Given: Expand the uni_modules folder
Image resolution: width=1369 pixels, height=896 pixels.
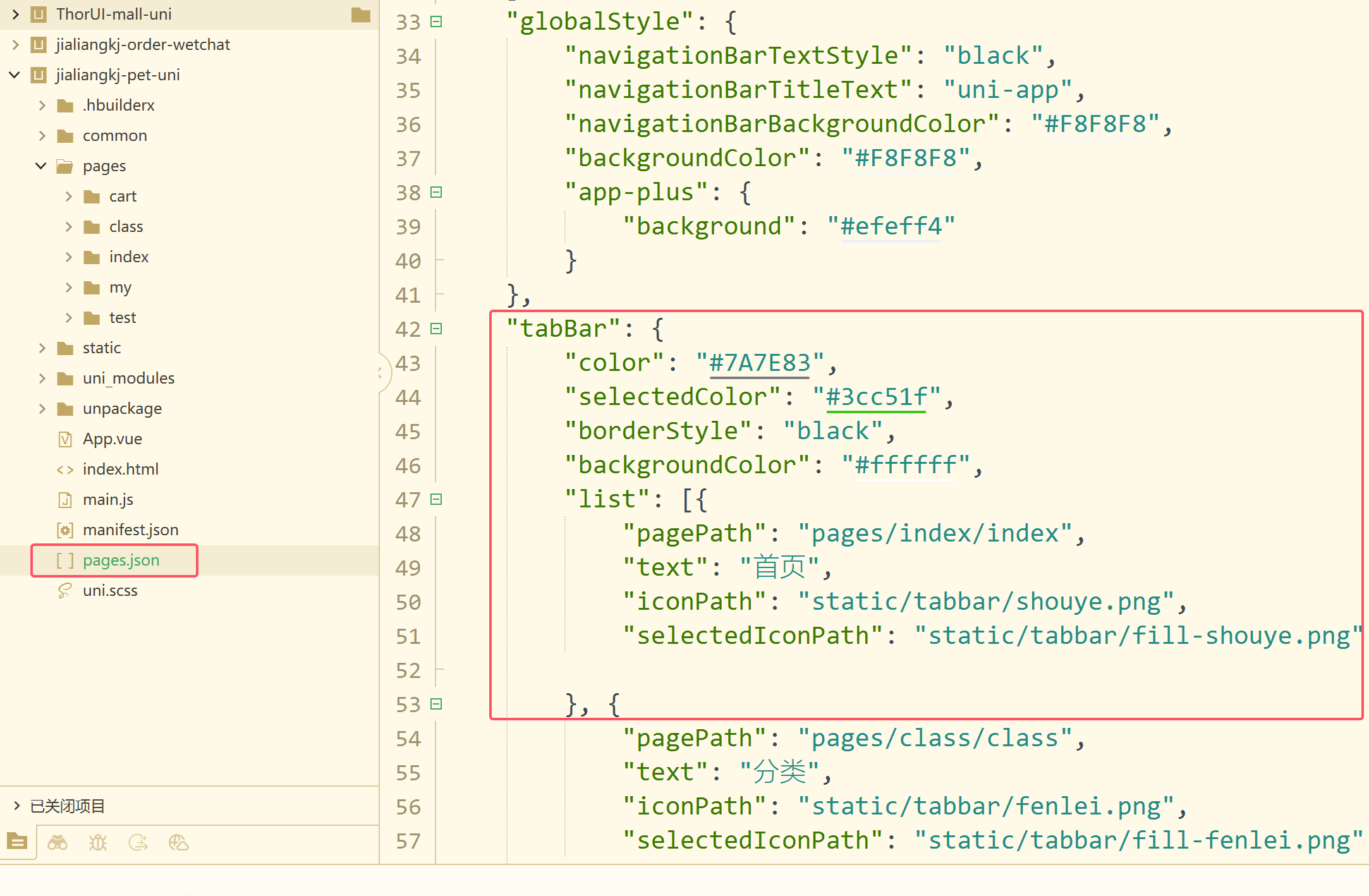Looking at the screenshot, I should pos(42,378).
